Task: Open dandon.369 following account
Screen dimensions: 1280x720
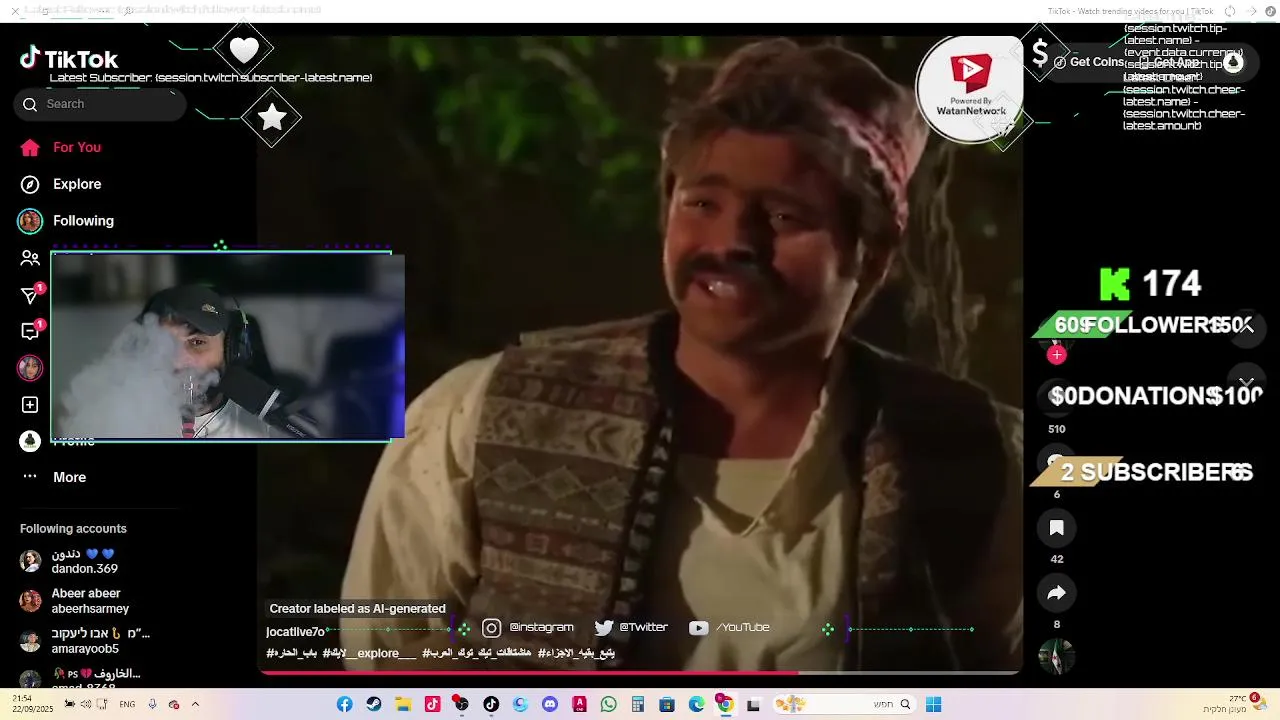Action: point(85,561)
